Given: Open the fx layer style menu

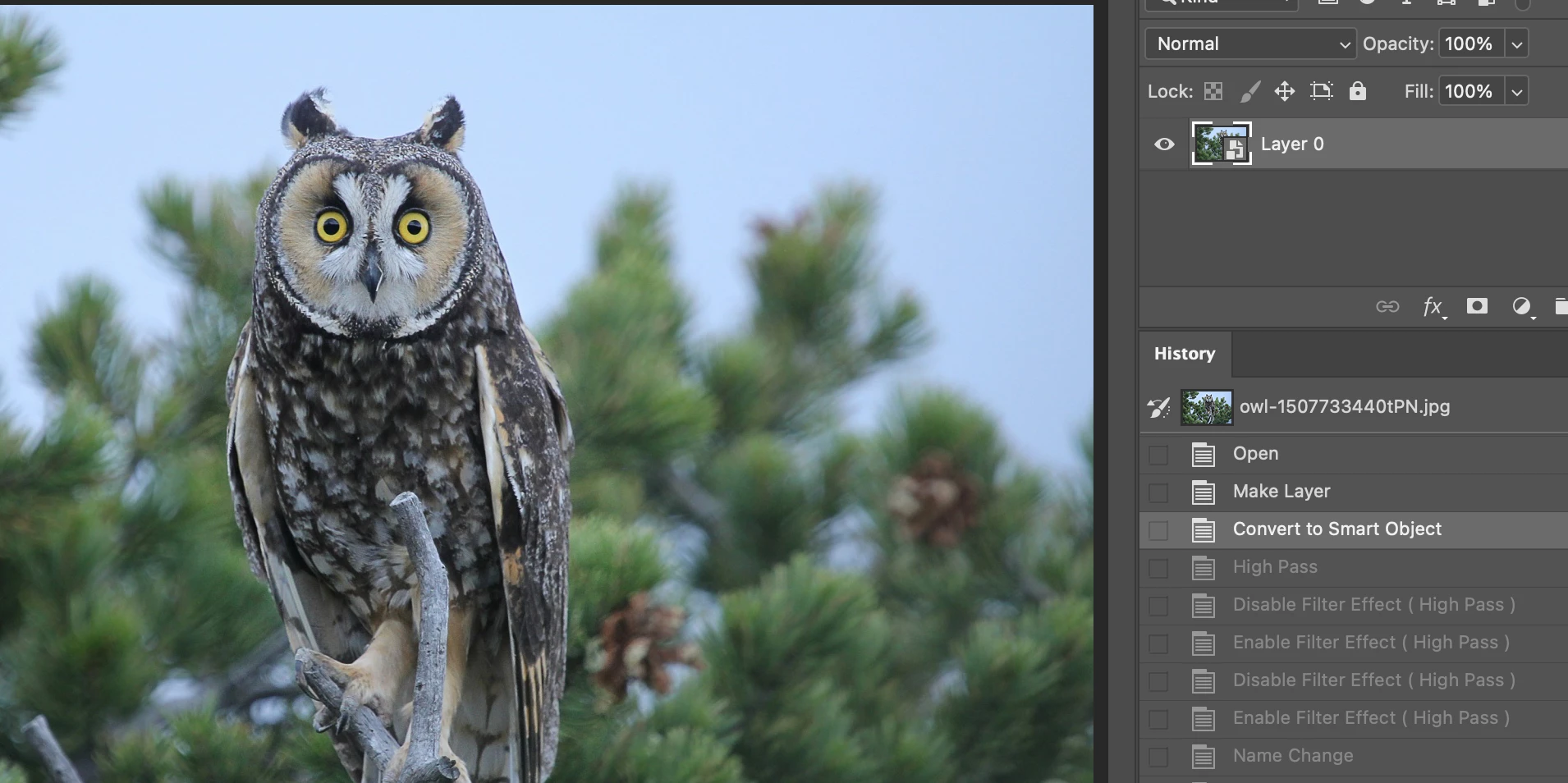Looking at the screenshot, I should pyautogui.click(x=1433, y=307).
